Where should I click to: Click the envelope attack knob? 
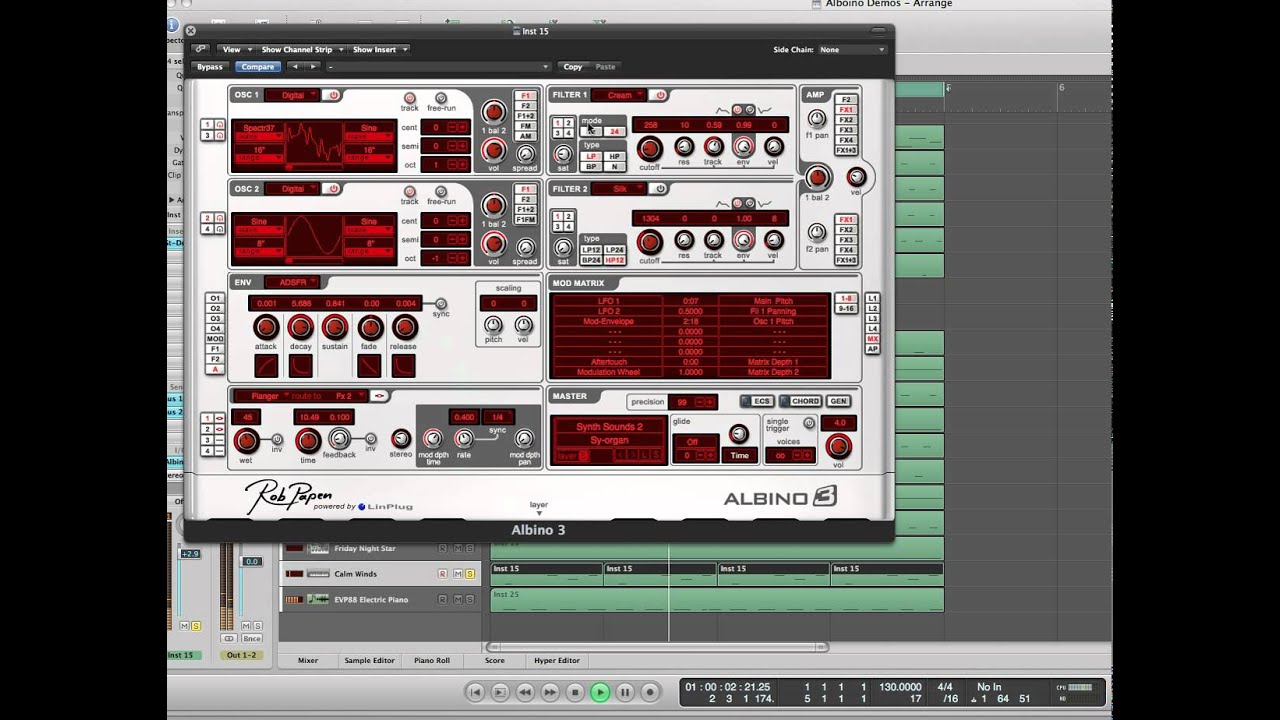point(265,327)
